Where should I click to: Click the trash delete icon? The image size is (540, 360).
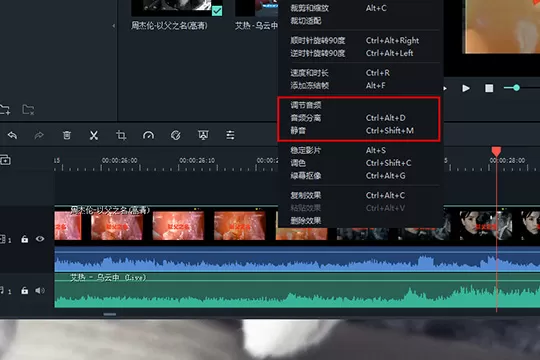(66, 135)
